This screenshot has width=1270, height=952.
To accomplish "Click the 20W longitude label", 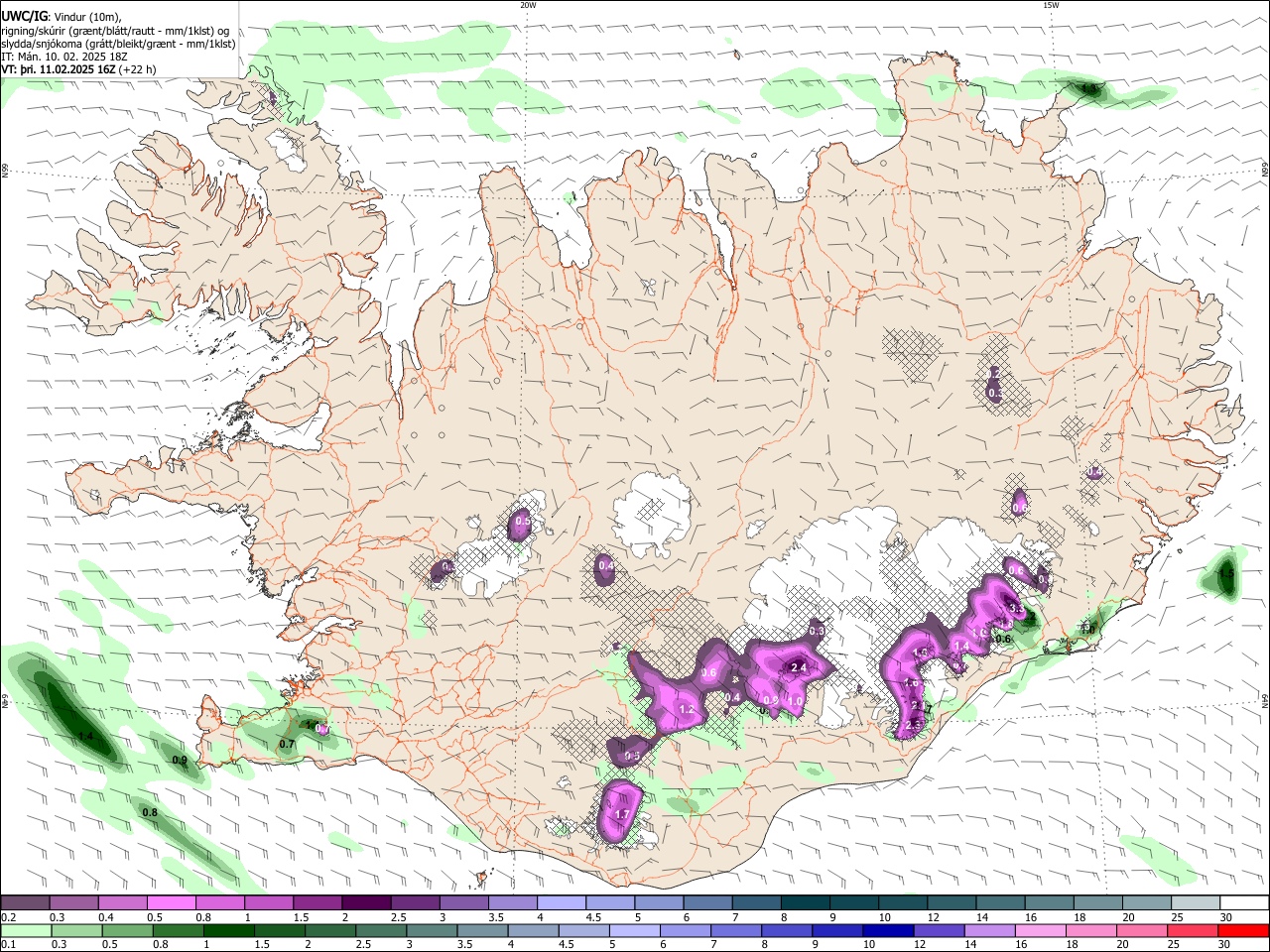I will [528, 5].
